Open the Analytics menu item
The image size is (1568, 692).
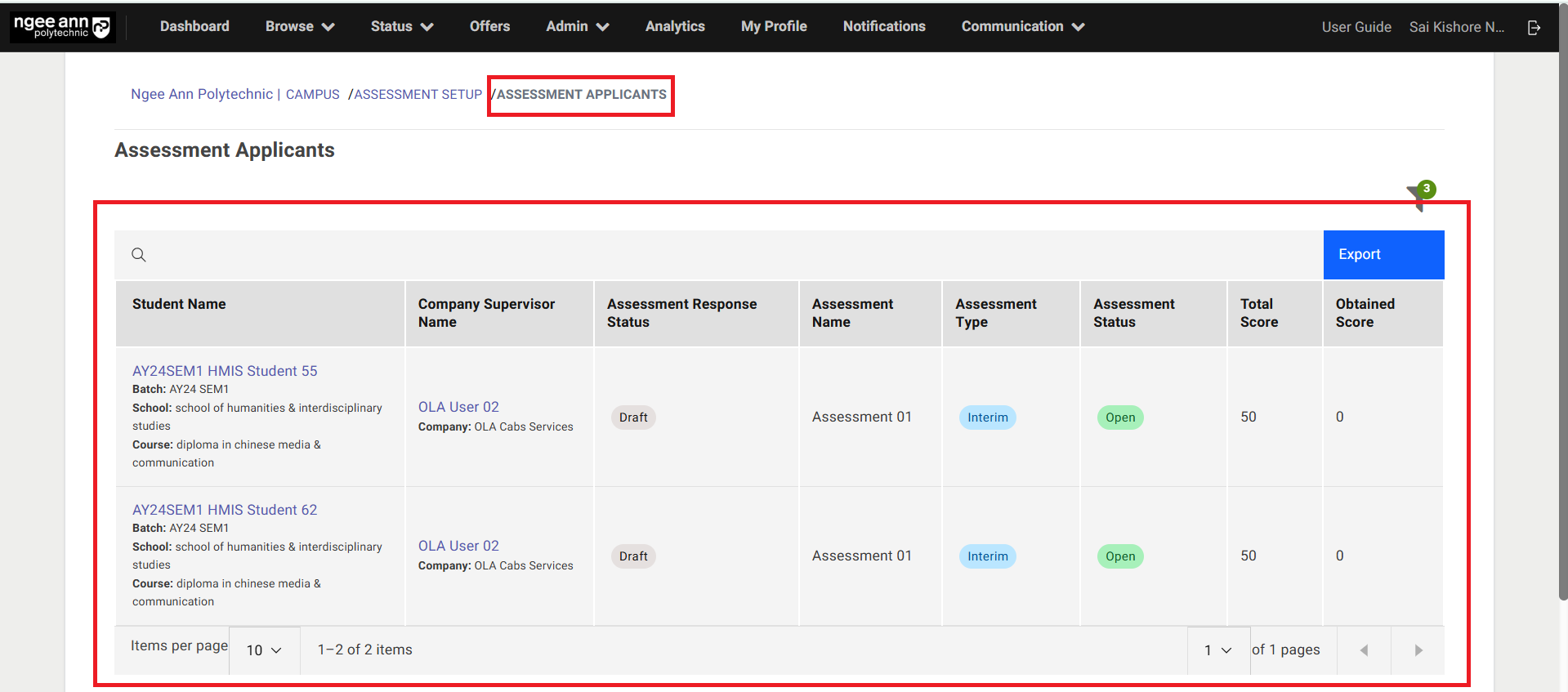pos(675,26)
